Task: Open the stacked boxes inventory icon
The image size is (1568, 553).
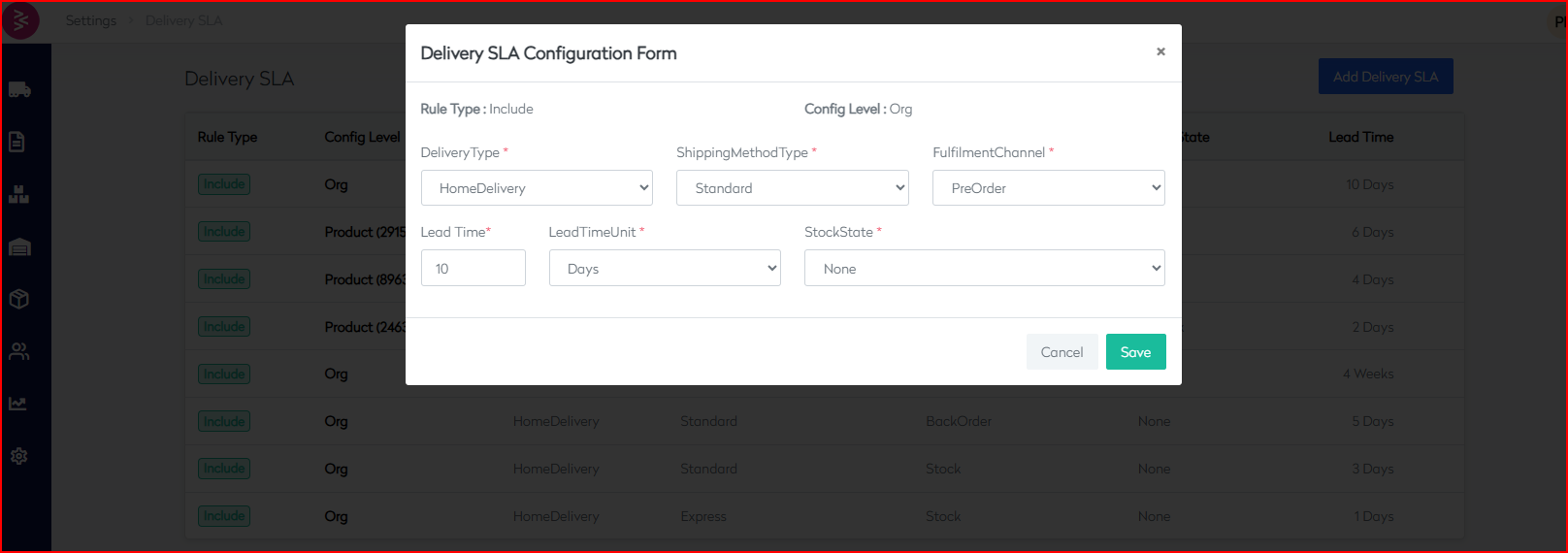Action: (x=18, y=194)
